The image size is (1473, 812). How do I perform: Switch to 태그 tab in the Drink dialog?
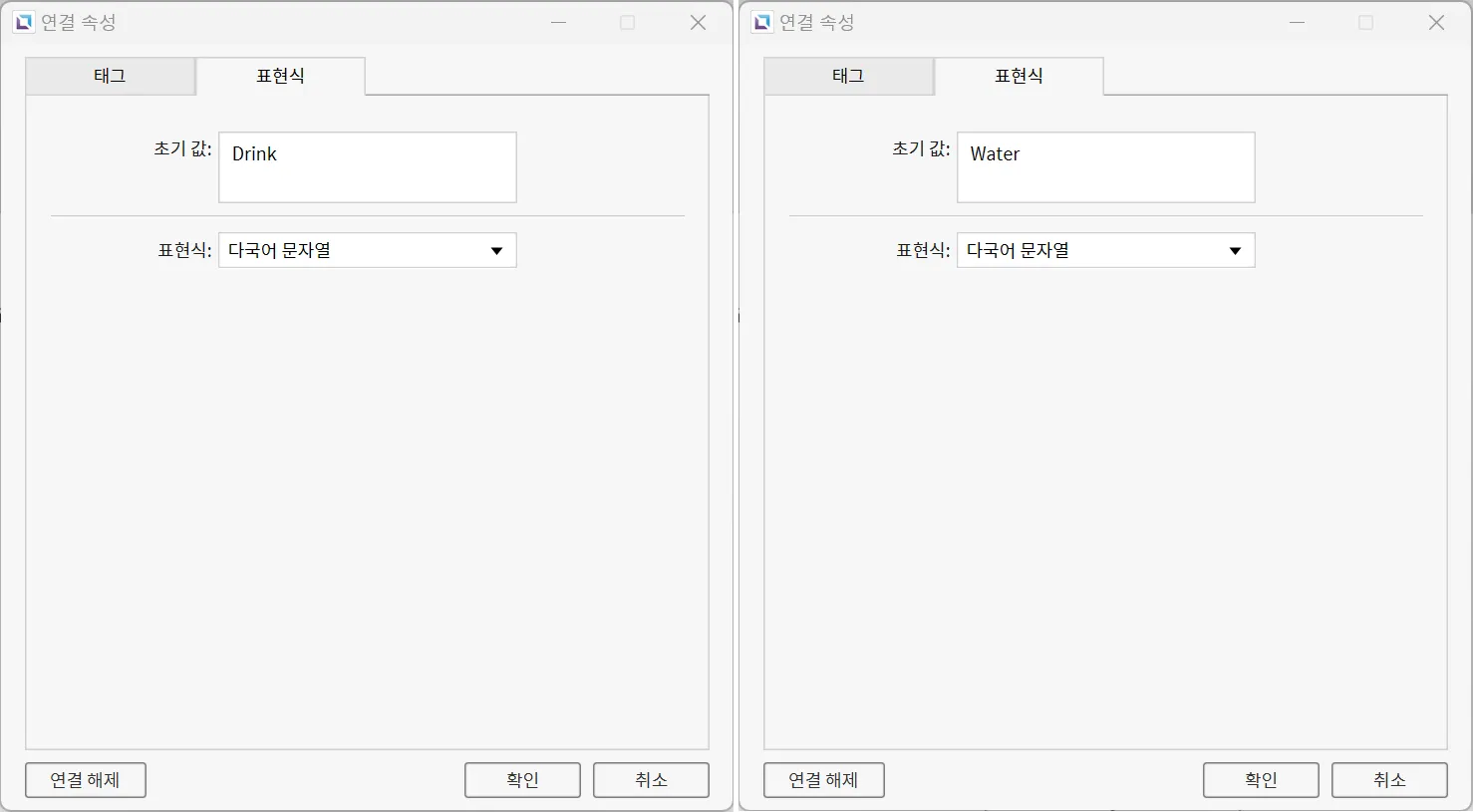click(110, 76)
